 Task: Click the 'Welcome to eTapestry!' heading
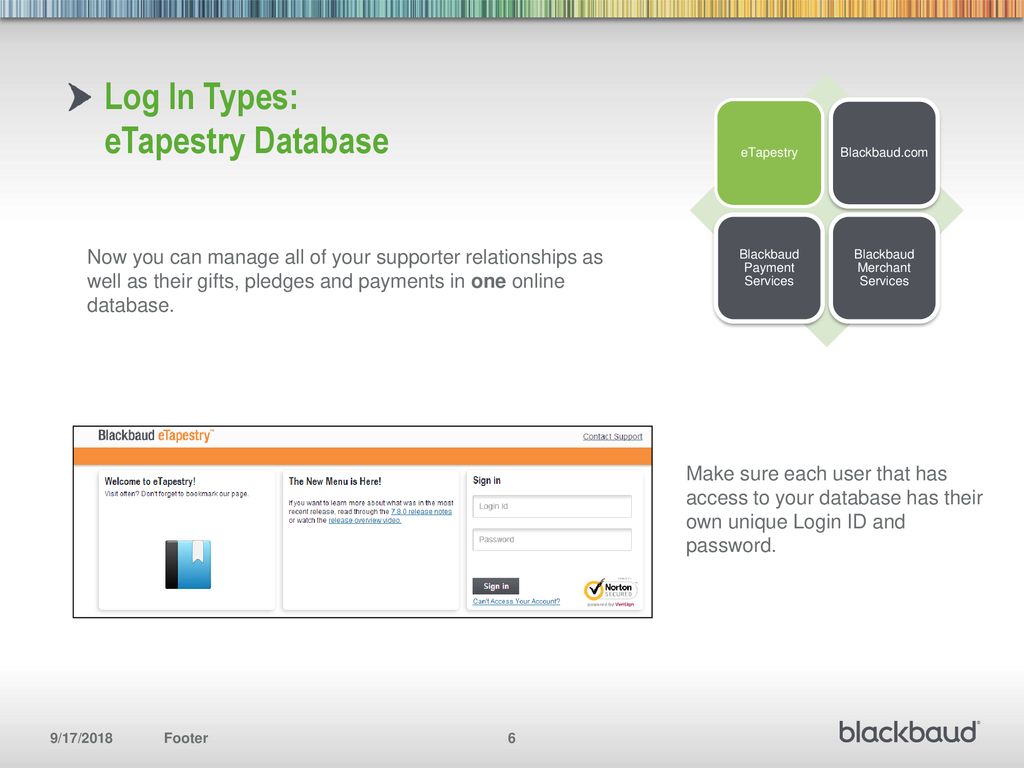pos(150,481)
